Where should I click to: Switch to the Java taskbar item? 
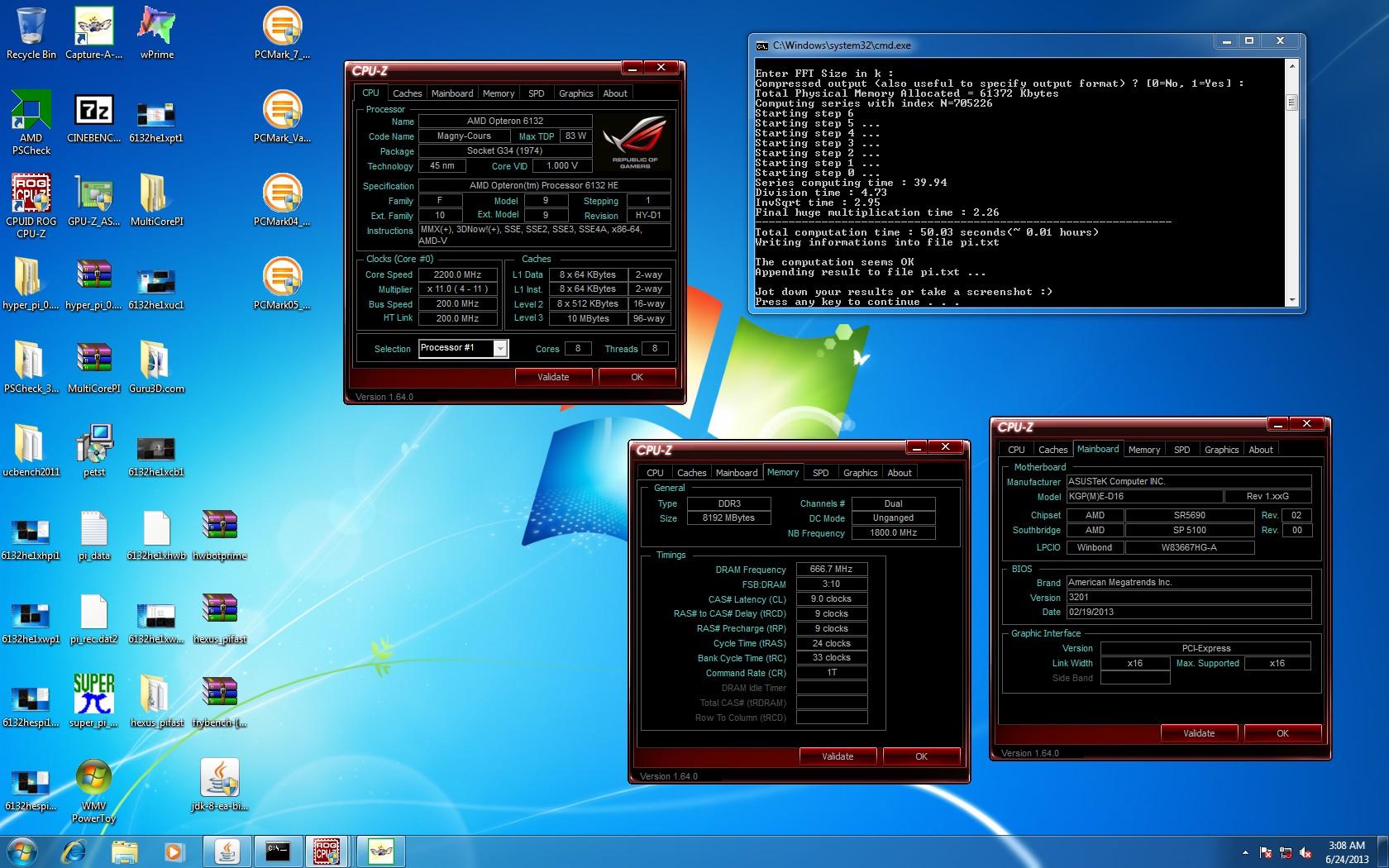pos(227,851)
